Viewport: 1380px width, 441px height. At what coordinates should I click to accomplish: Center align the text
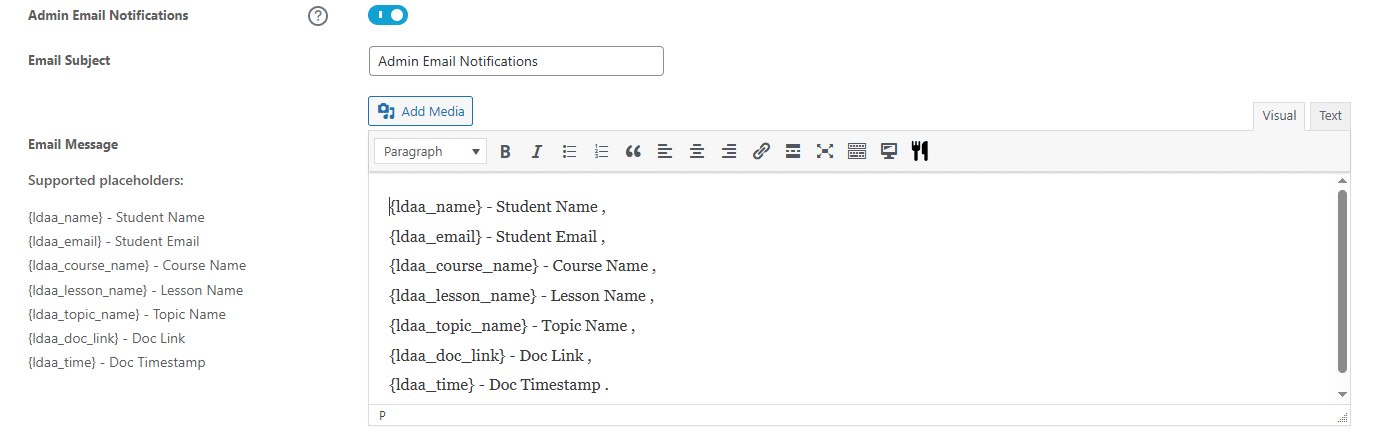pyautogui.click(x=697, y=152)
